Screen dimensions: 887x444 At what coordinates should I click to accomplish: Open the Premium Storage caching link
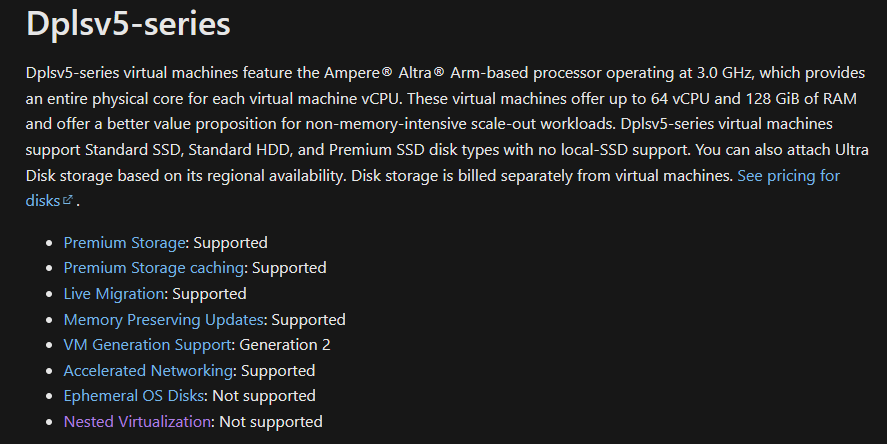click(x=154, y=268)
